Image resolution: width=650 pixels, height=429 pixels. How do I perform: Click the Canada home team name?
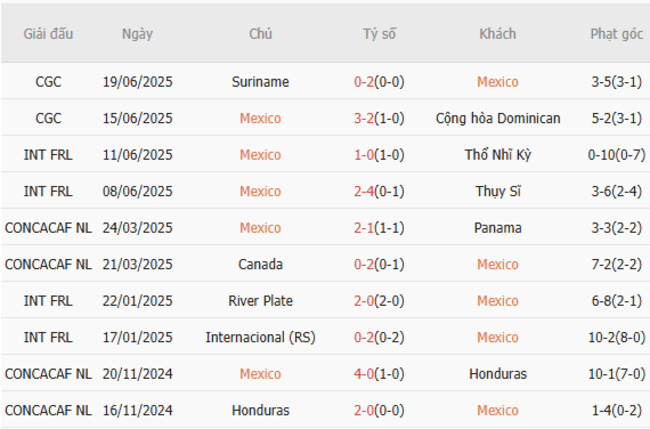pyautogui.click(x=260, y=264)
